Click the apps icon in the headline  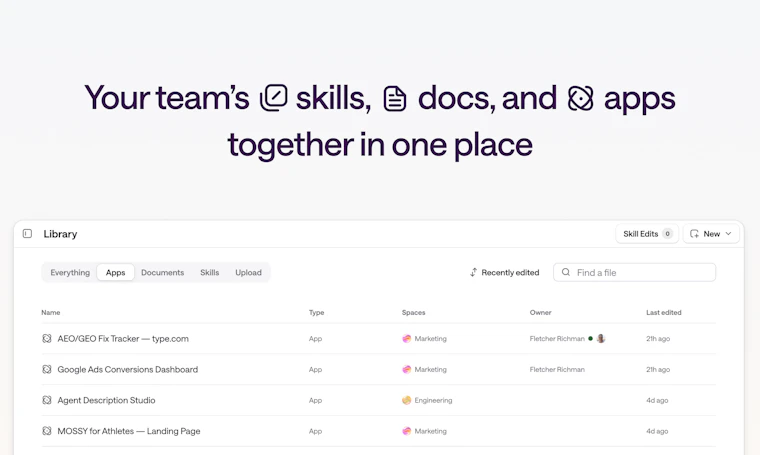(x=580, y=98)
